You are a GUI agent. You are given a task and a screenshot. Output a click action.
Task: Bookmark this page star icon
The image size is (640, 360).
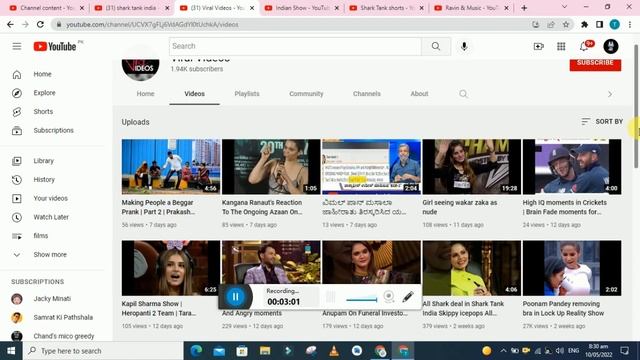tap(566, 24)
